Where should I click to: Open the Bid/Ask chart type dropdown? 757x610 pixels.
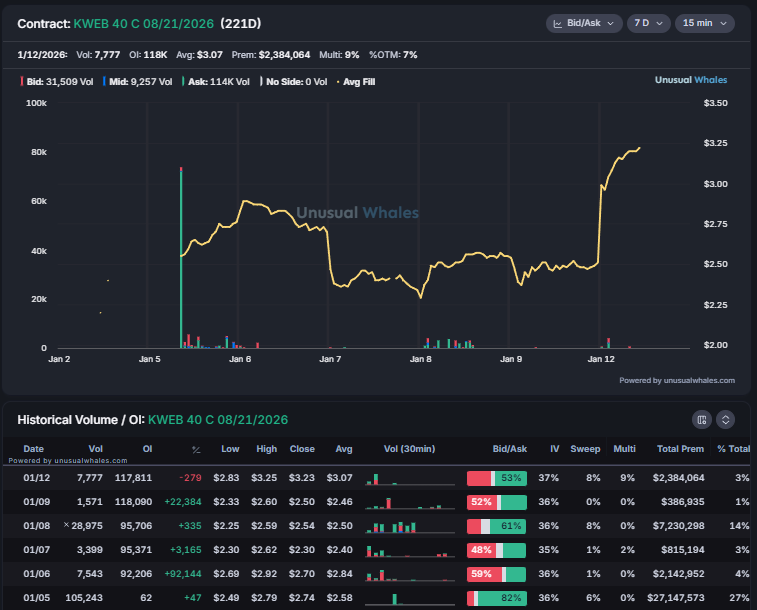click(584, 23)
